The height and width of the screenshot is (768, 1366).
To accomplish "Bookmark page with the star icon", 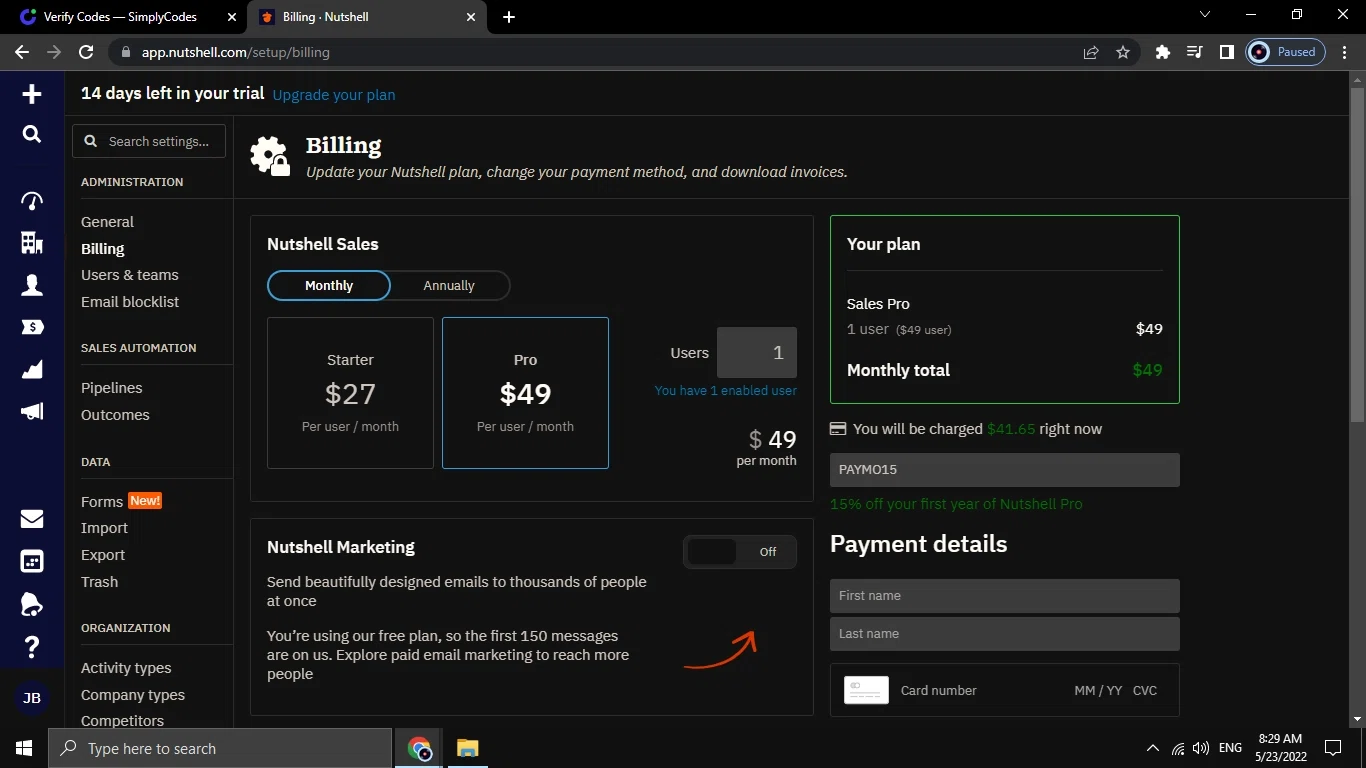I will tap(1123, 52).
